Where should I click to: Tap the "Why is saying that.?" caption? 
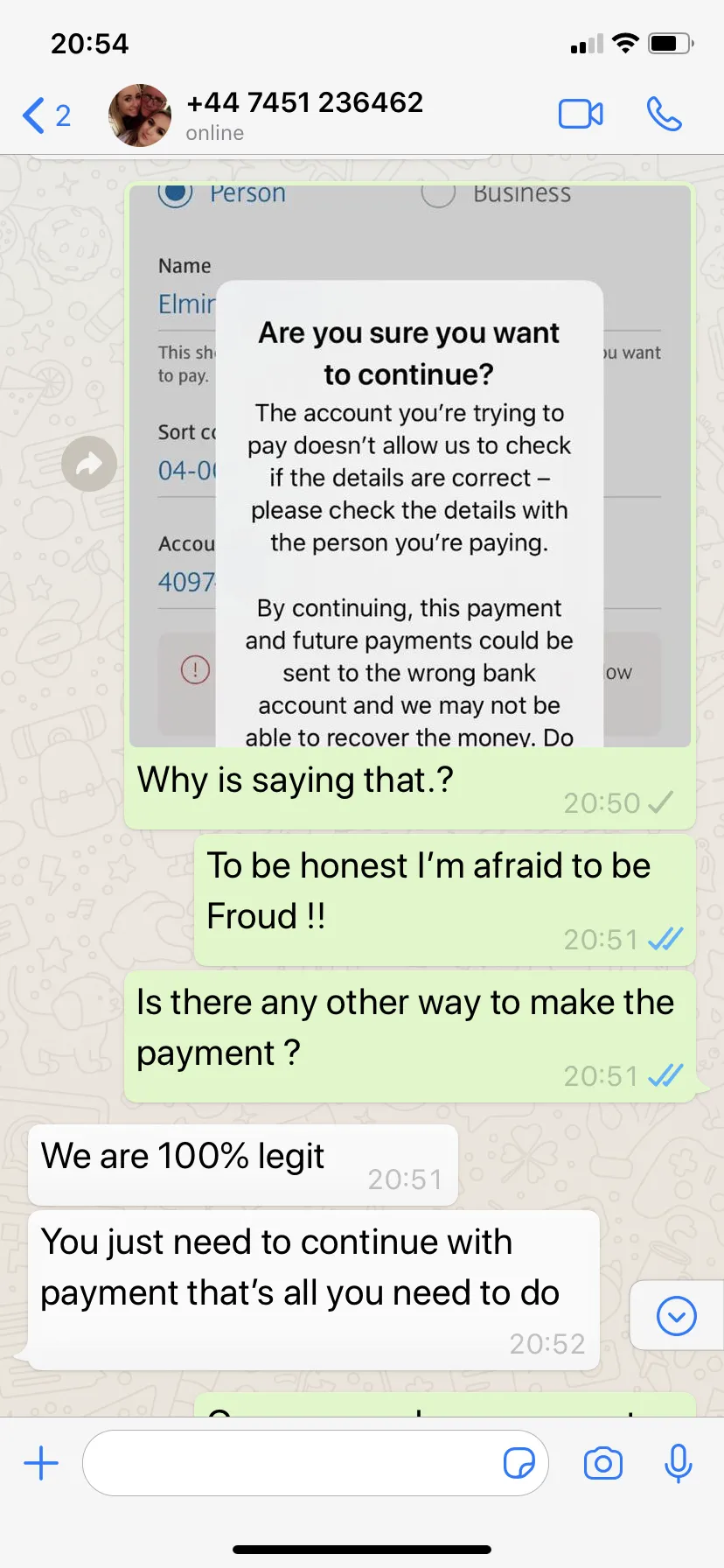click(x=296, y=780)
